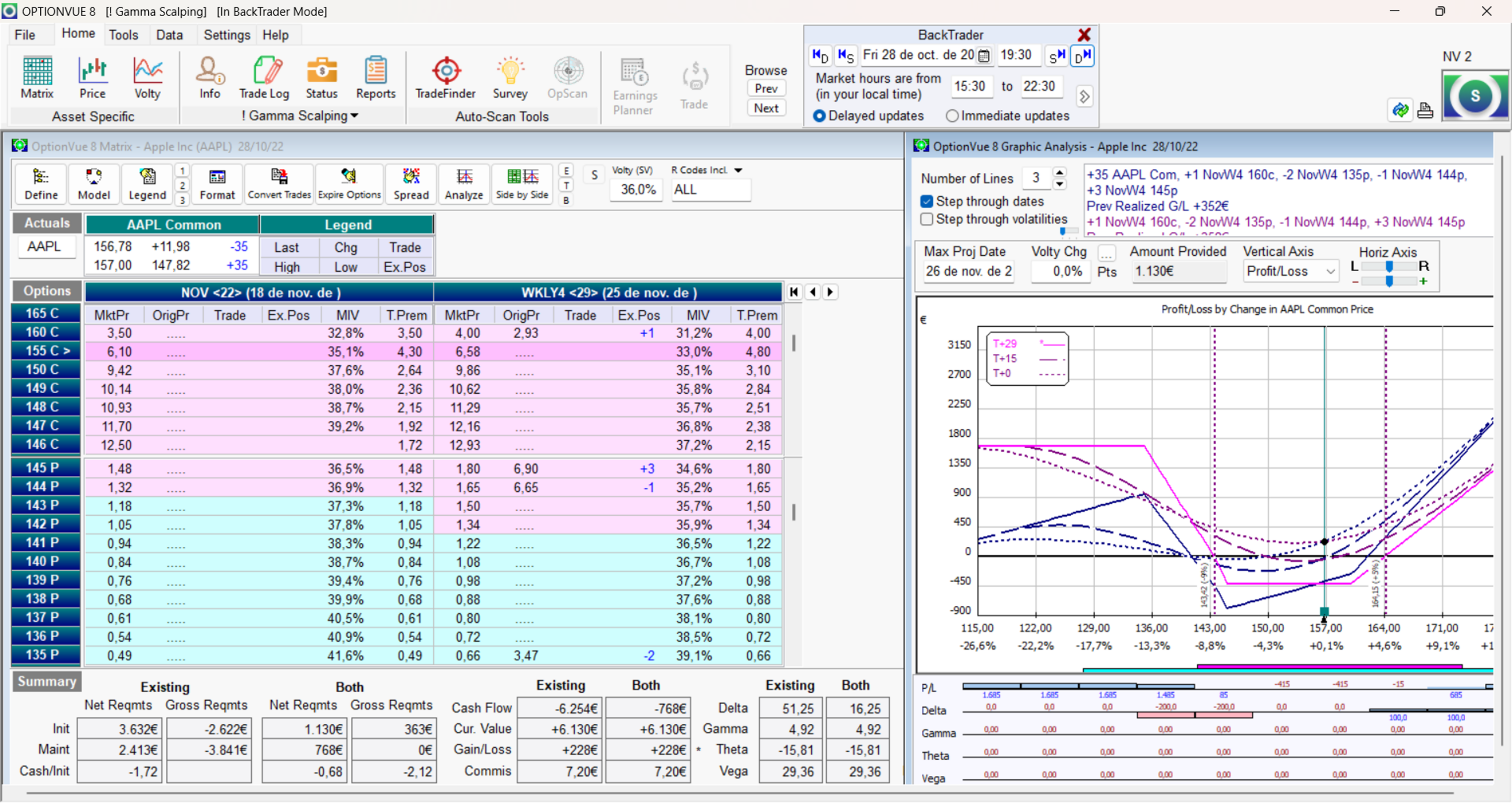Viewport: 1512px width, 803px height.
Task: Click the Volty Chg ellipsis button
Action: 1106,254
